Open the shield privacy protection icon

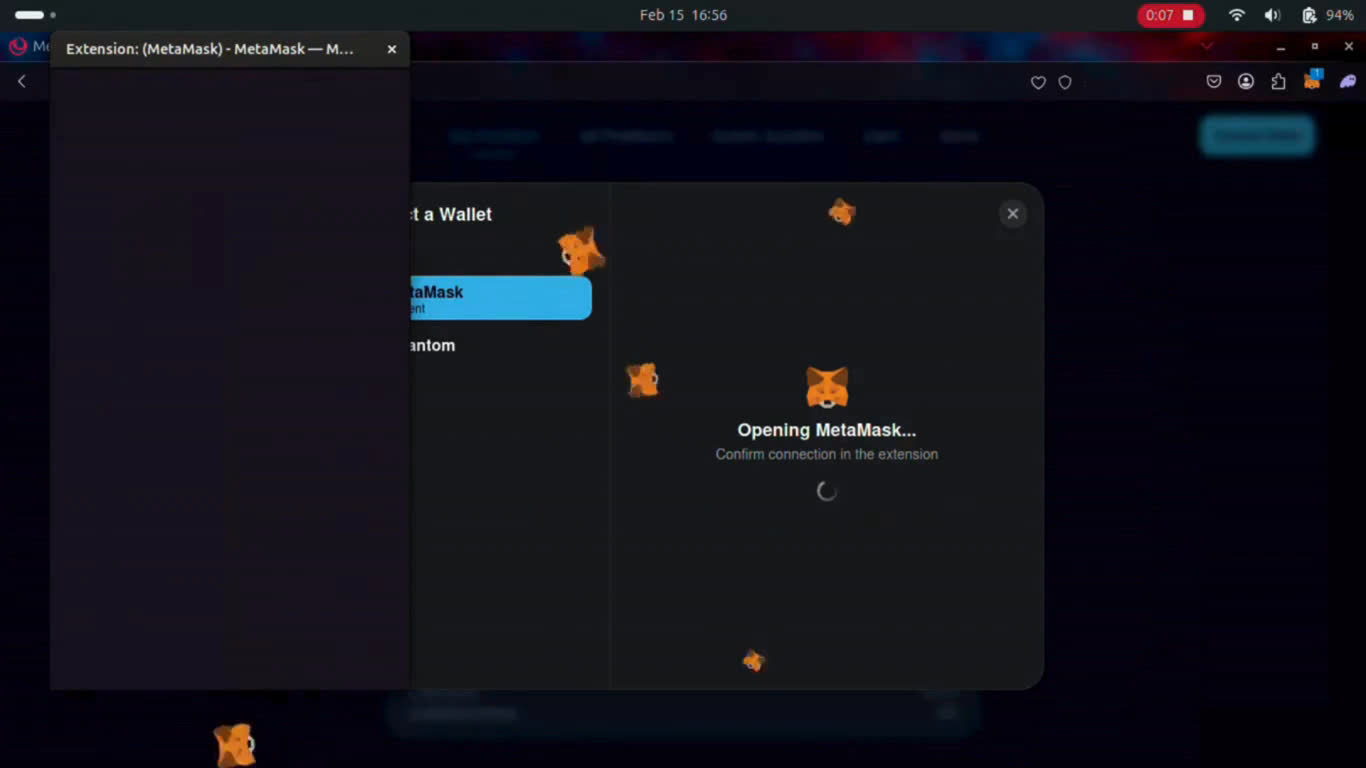click(x=1065, y=83)
